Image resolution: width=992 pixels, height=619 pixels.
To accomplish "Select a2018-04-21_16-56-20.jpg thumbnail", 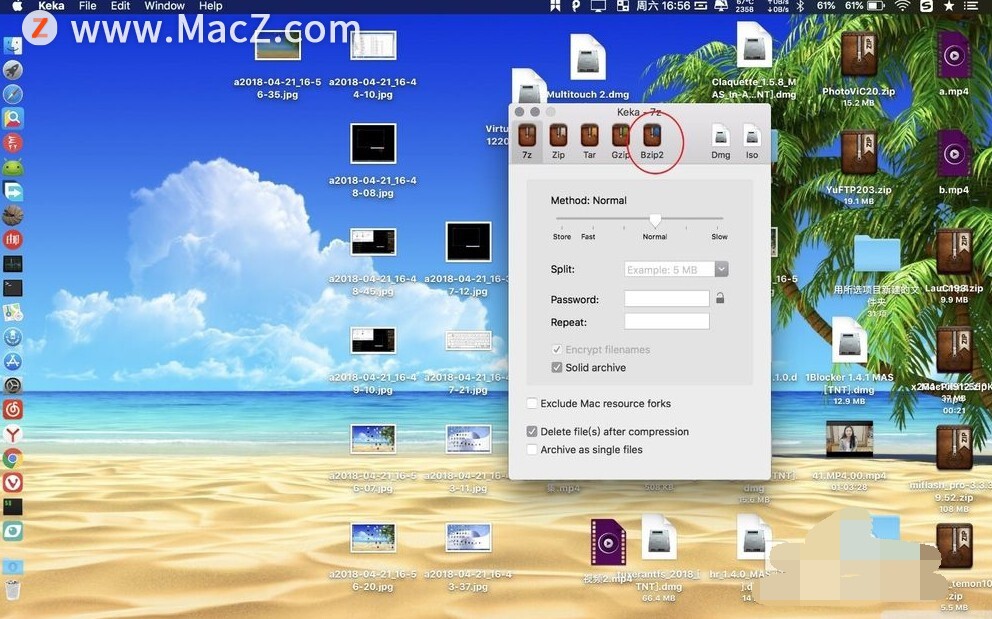I will (373, 537).
